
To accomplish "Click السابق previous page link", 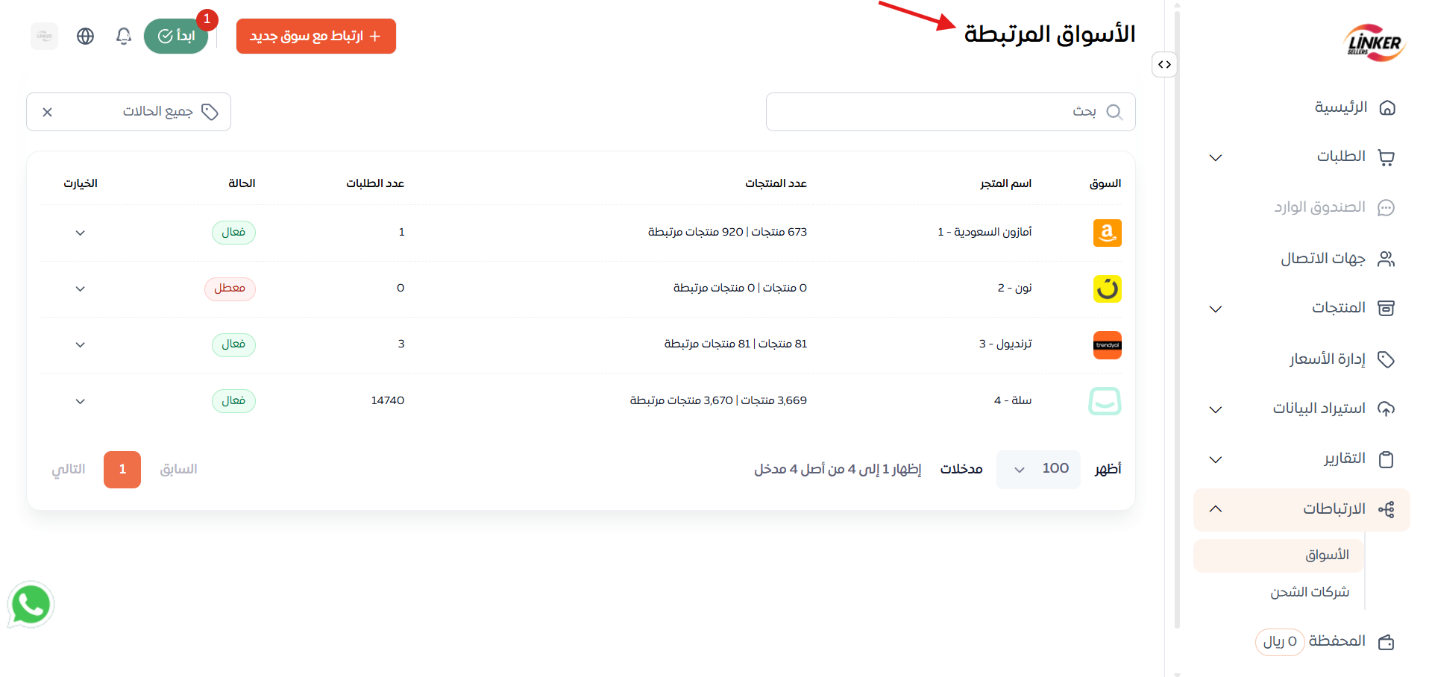I will 179,469.
